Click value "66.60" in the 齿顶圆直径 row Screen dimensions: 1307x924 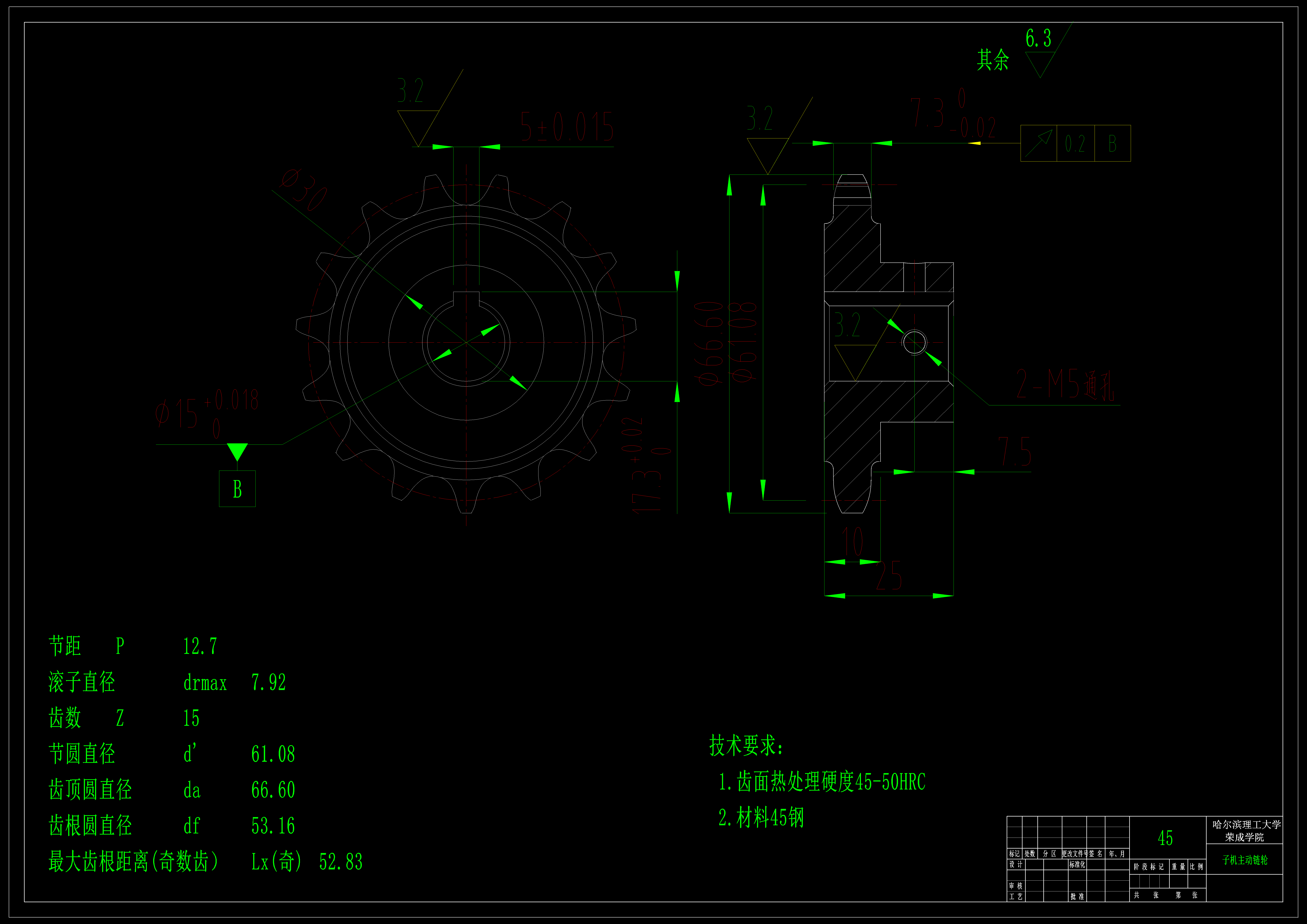(x=273, y=790)
